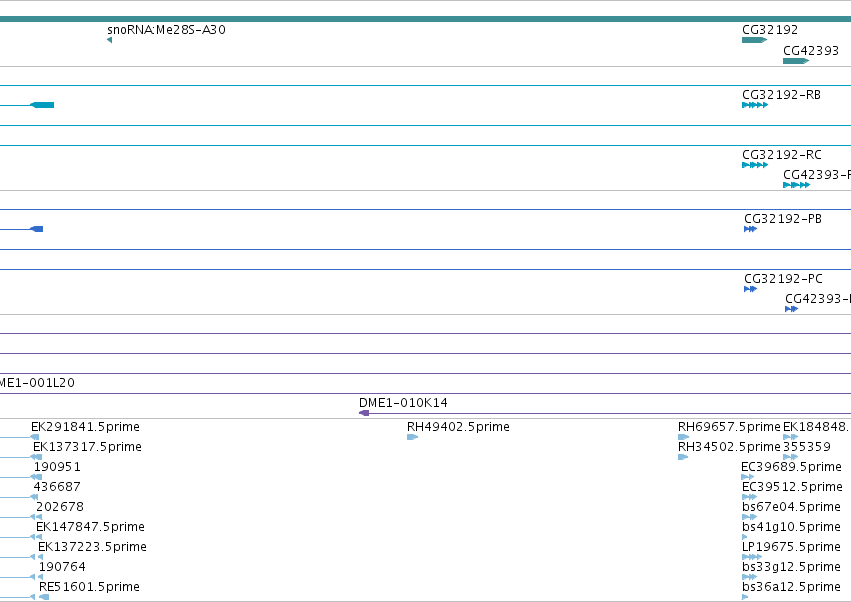Select the 190951 EST arrow glyph
851x602 pixels.
coord(36,477)
